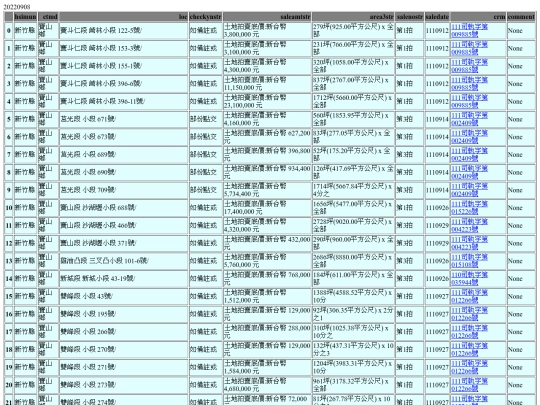Select the location cell ending 153-3號
The image size is (540, 405).
coord(124,49)
